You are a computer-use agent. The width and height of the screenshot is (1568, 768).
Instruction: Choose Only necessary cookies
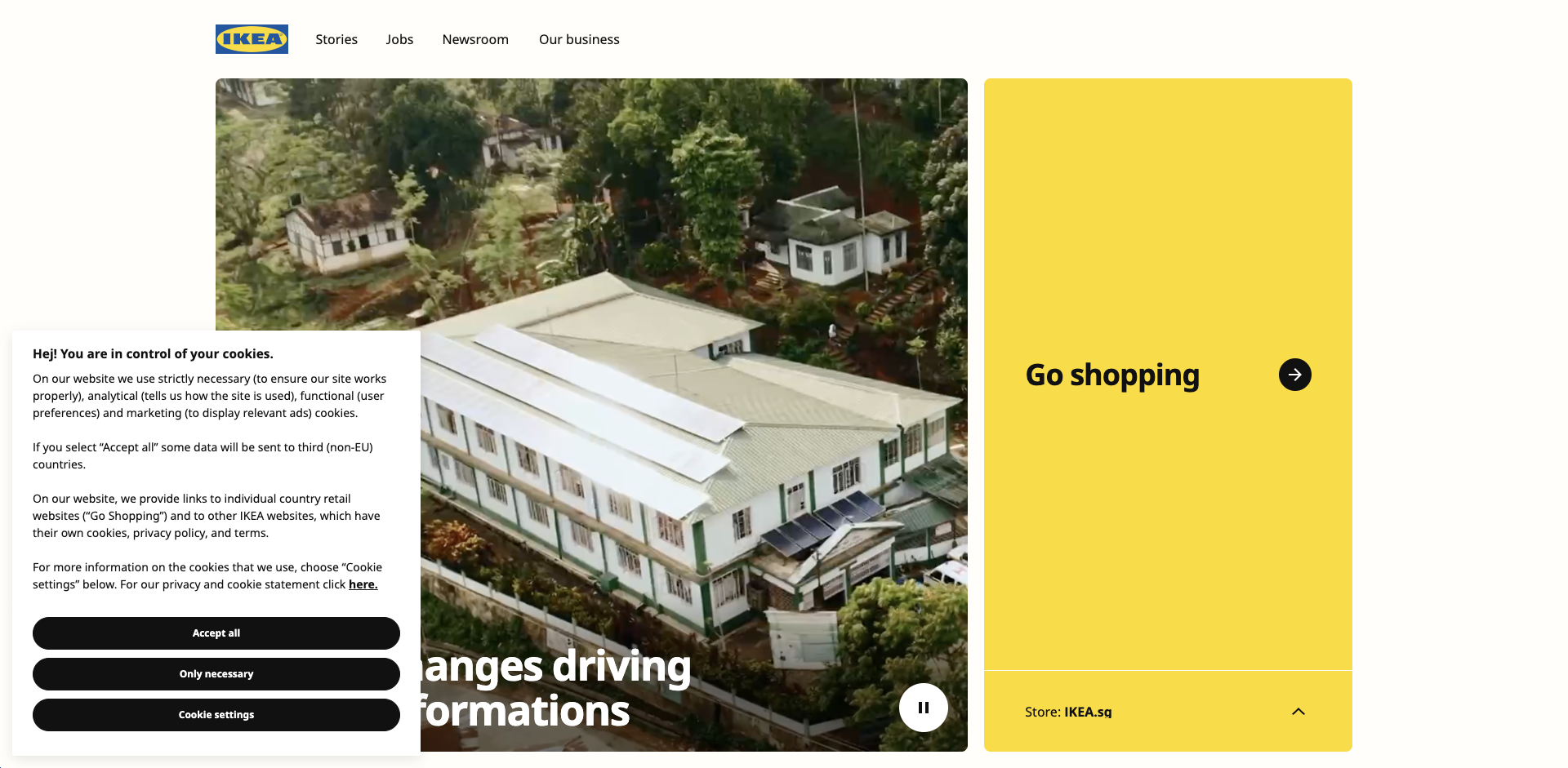click(216, 674)
